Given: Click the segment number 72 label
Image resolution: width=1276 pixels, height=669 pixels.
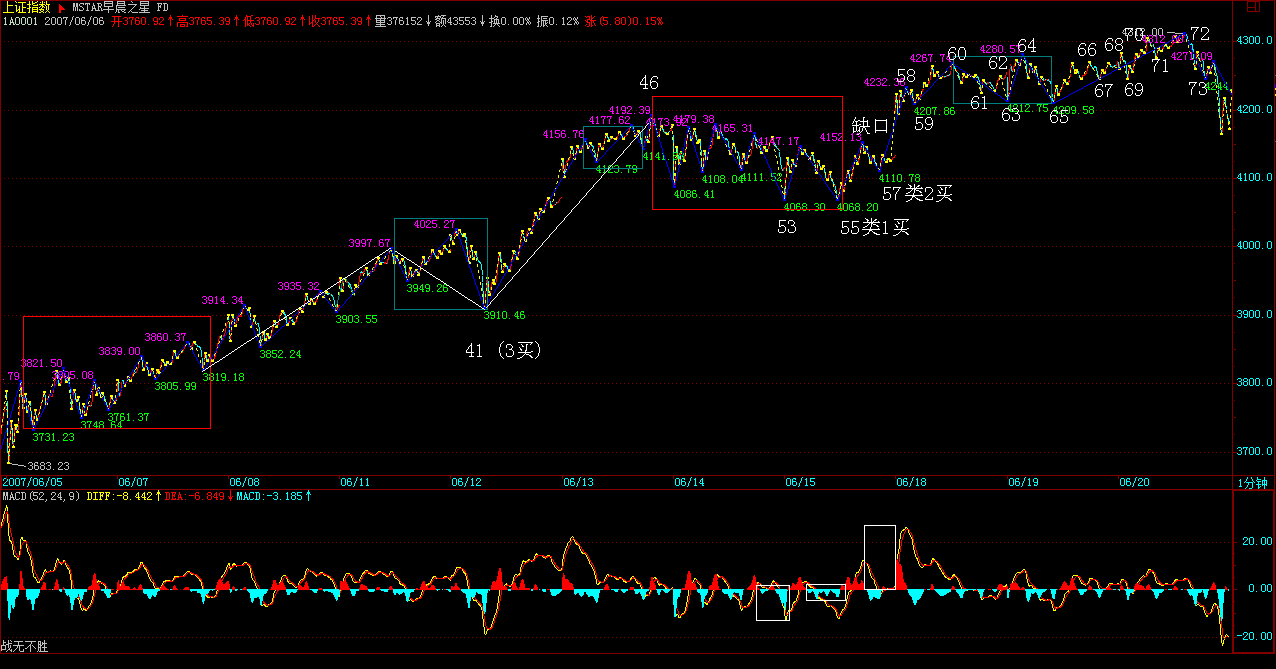Looking at the screenshot, I should [x=1200, y=34].
